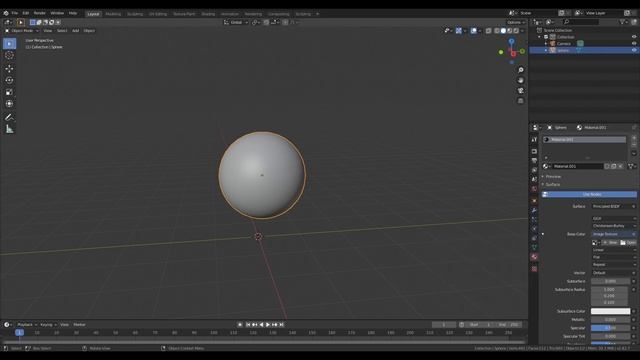
Task: Select the Rotate tool
Action: (9, 80)
